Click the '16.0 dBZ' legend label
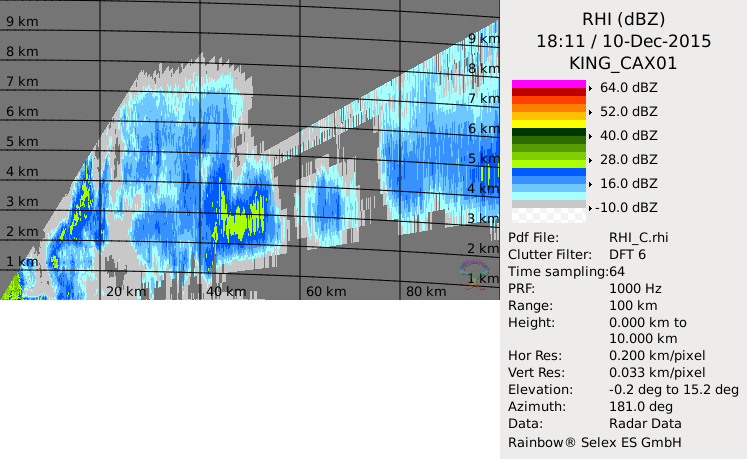Screen dimensions: 747x459 pyautogui.click(x=629, y=184)
